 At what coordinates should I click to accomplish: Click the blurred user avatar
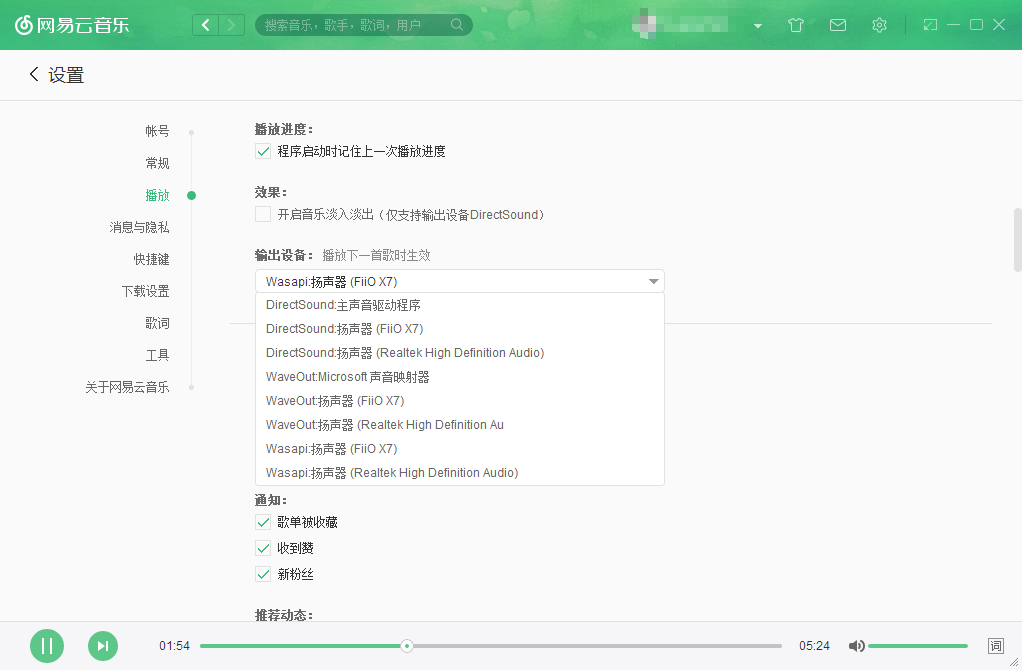[x=645, y=25]
